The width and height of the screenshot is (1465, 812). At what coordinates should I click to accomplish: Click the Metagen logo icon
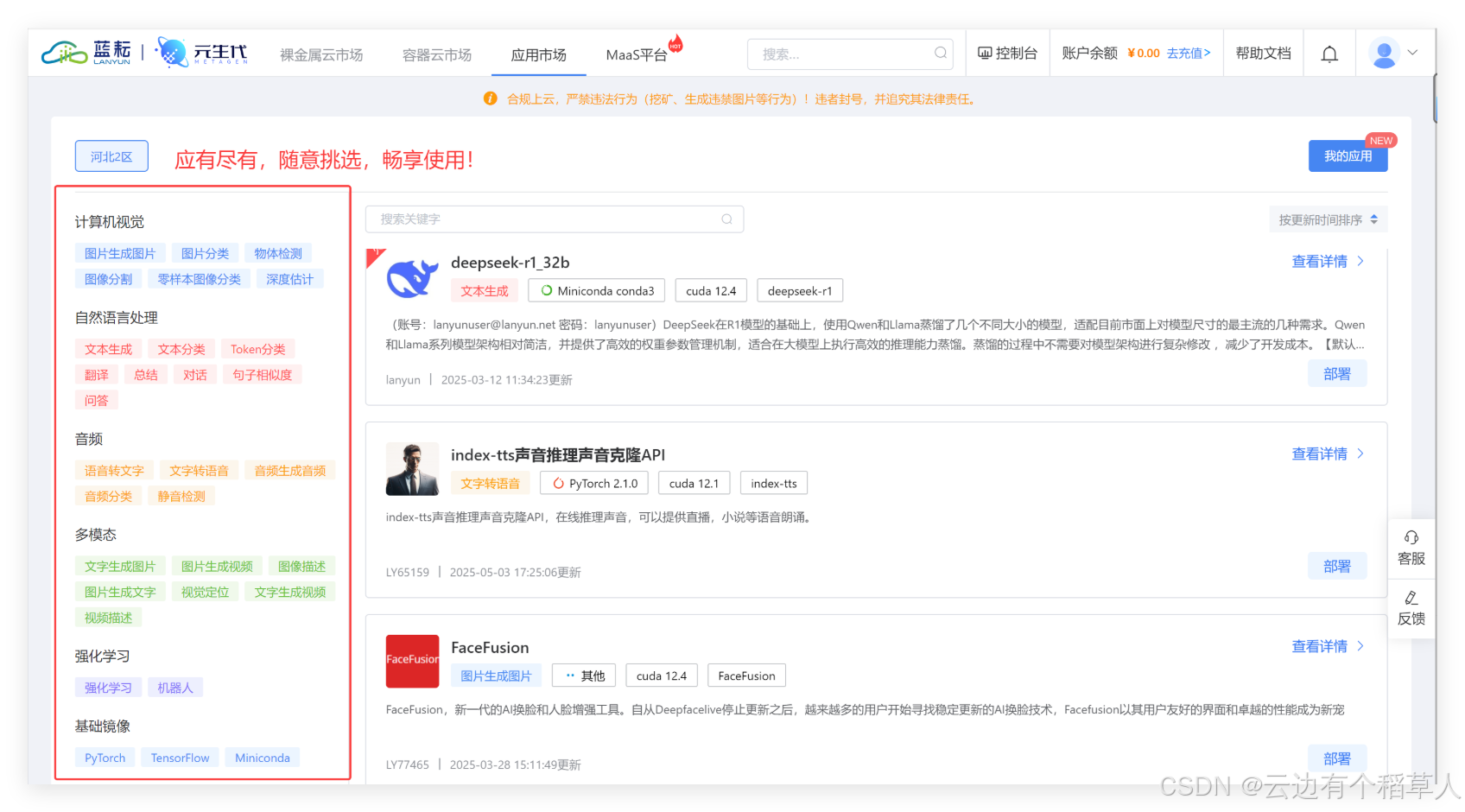click(172, 53)
